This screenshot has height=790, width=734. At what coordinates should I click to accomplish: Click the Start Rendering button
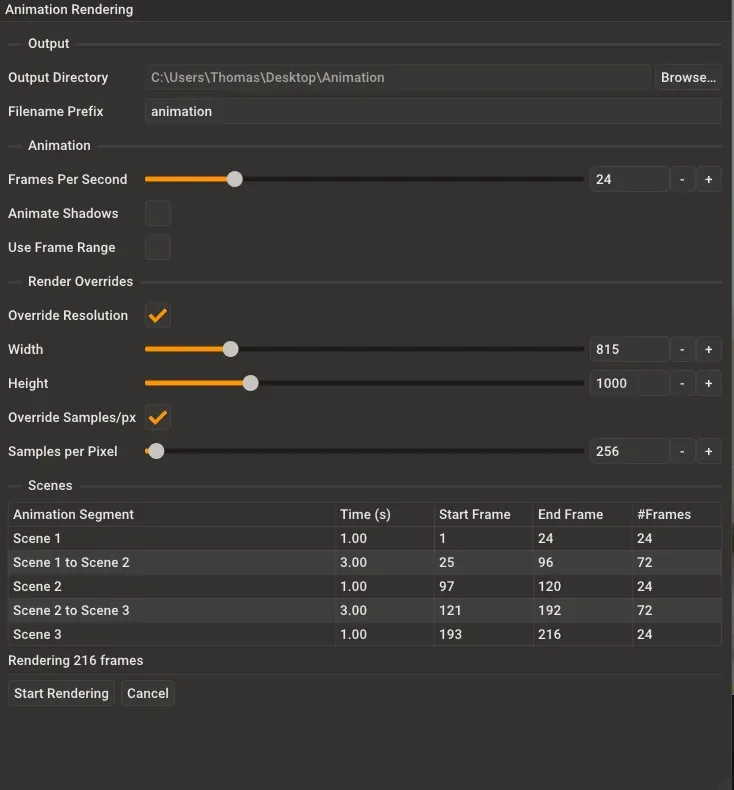pyautogui.click(x=61, y=693)
